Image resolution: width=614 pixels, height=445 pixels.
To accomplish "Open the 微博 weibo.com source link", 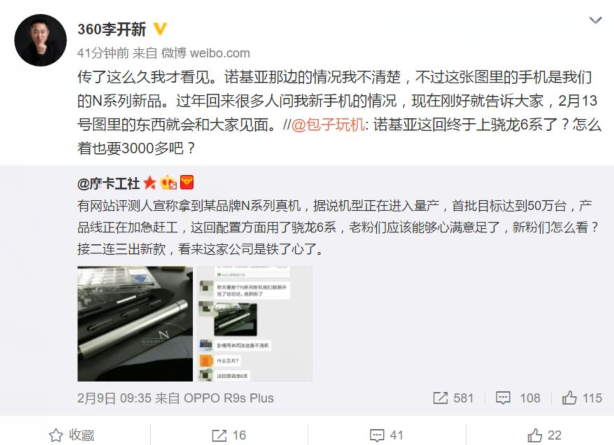I will tap(206, 53).
